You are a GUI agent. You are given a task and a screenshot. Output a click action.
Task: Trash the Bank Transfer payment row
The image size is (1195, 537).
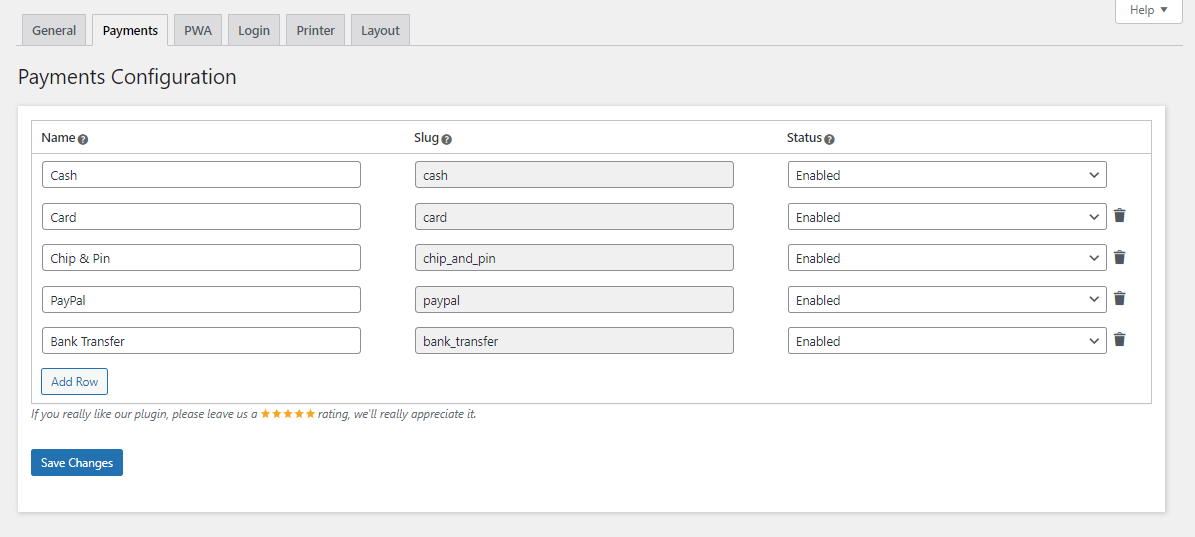1120,340
